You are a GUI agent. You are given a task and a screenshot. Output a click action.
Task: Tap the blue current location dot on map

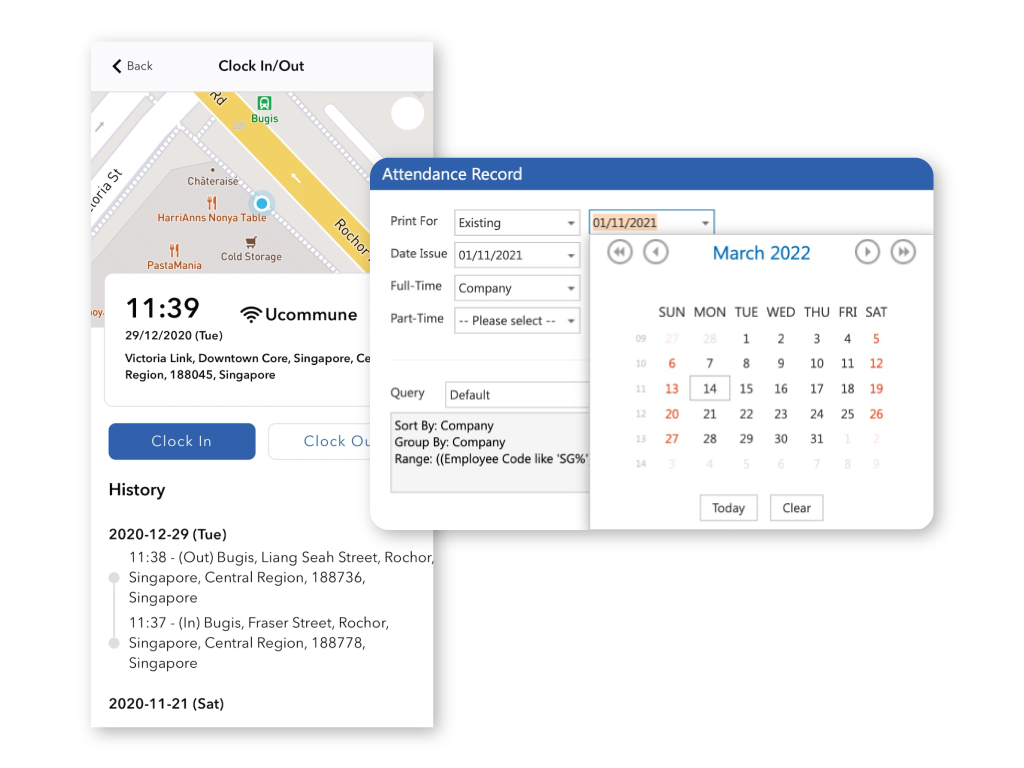(x=262, y=204)
